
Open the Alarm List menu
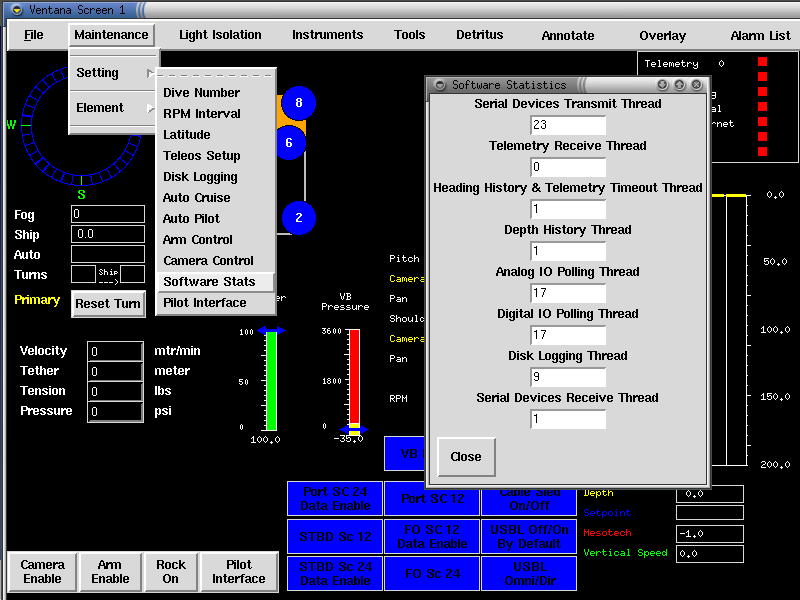pyautogui.click(x=760, y=35)
